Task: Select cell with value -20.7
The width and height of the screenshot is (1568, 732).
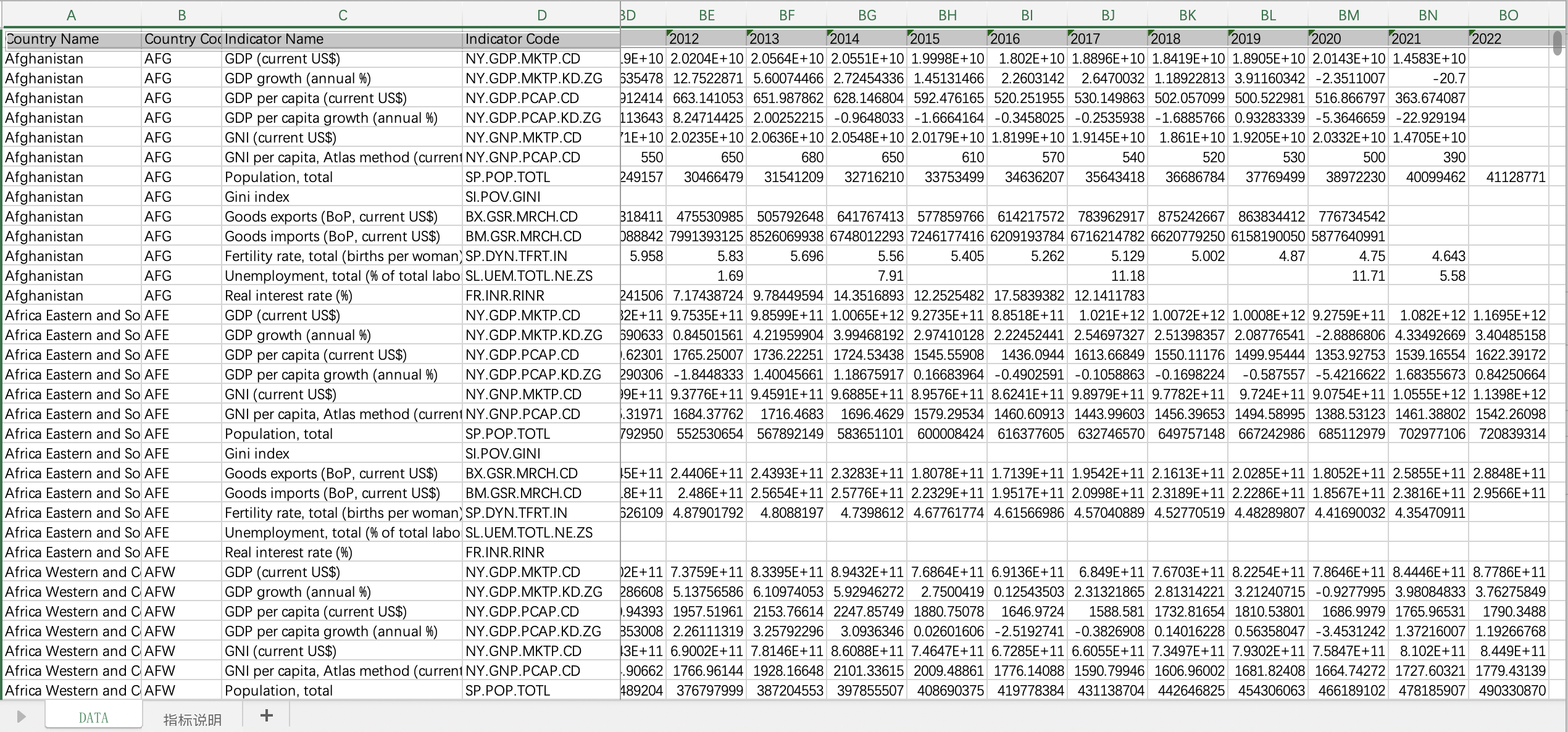Action: pos(1428,78)
